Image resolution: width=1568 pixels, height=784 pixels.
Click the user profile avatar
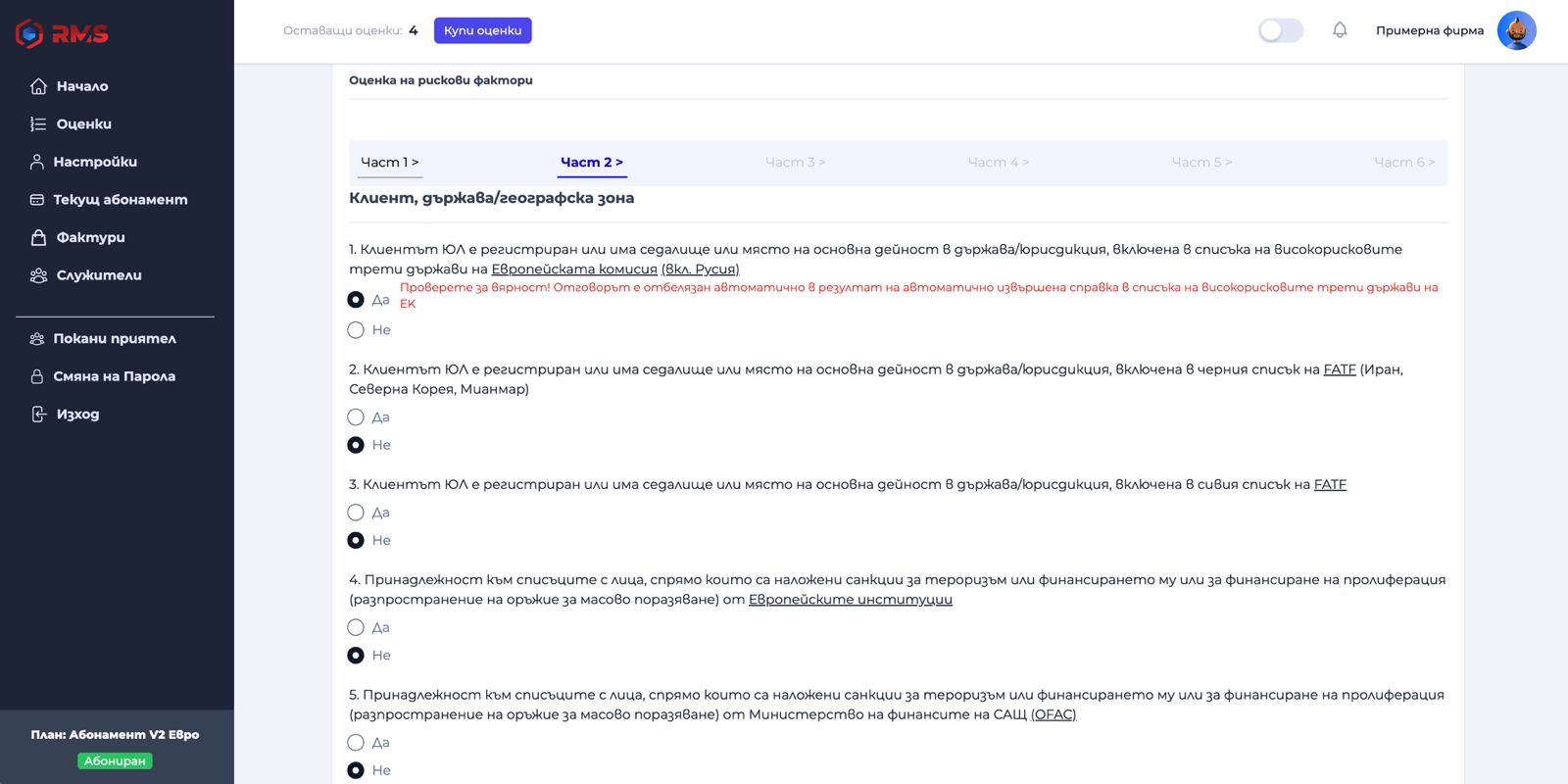pyautogui.click(x=1516, y=30)
